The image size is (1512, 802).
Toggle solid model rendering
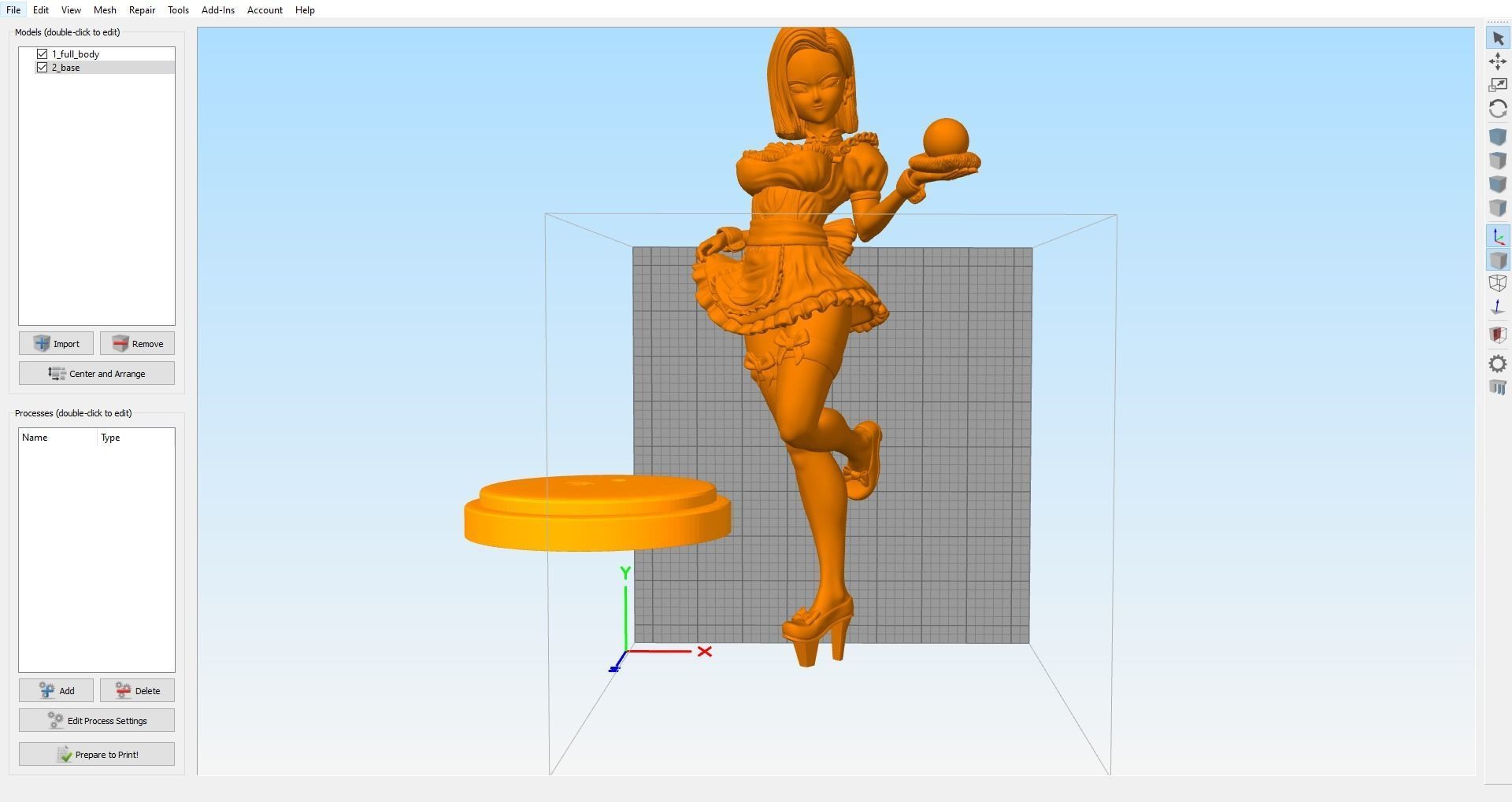pyautogui.click(x=1498, y=260)
